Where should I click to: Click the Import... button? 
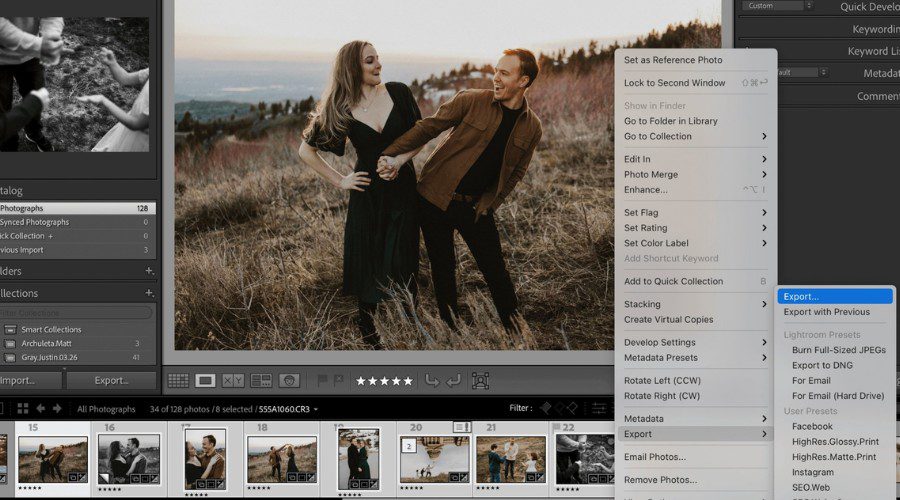(29, 380)
